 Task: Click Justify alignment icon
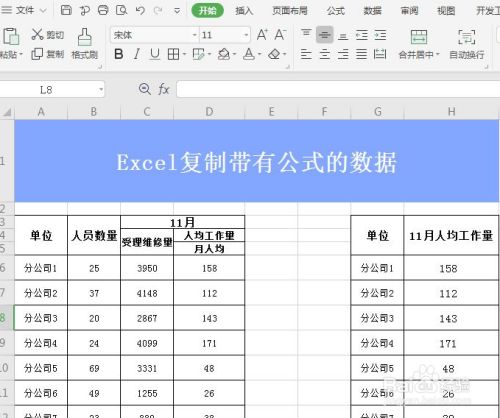point(361,54)
